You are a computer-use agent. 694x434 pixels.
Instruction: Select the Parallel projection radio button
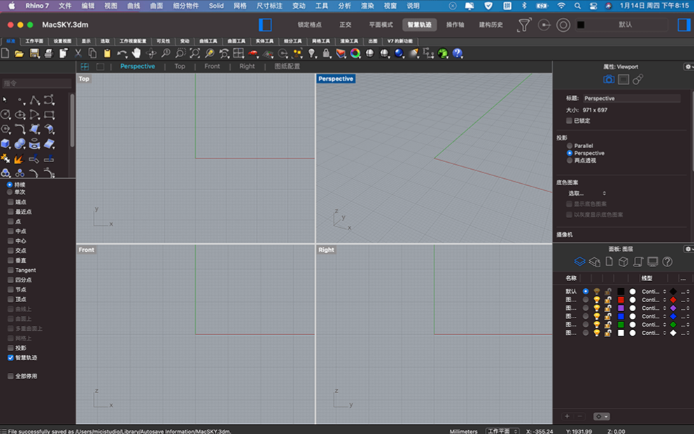570,146
